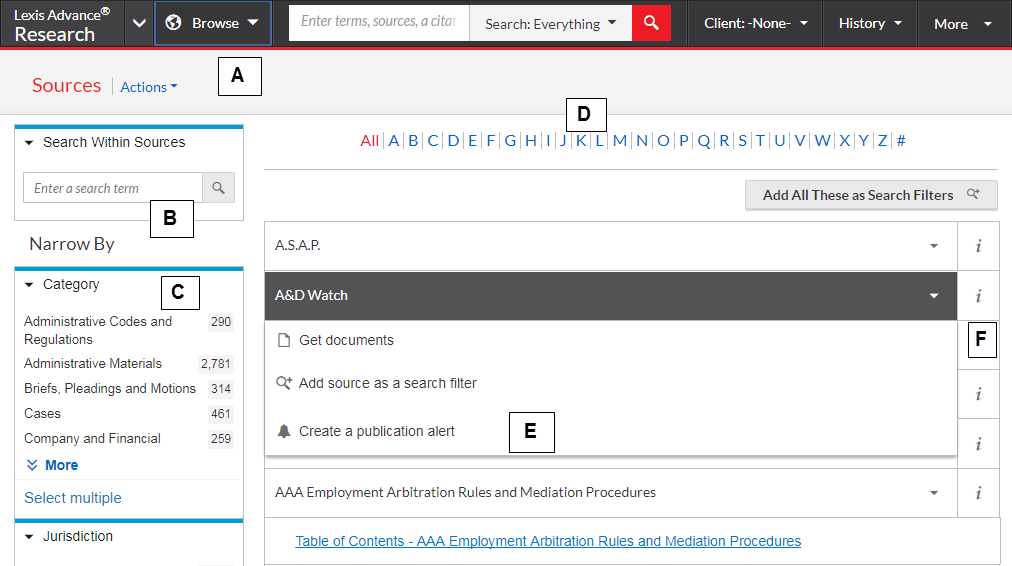Filter sources by letter C
This screenshot has width=1012, height=566.
[x=432, y=141]
